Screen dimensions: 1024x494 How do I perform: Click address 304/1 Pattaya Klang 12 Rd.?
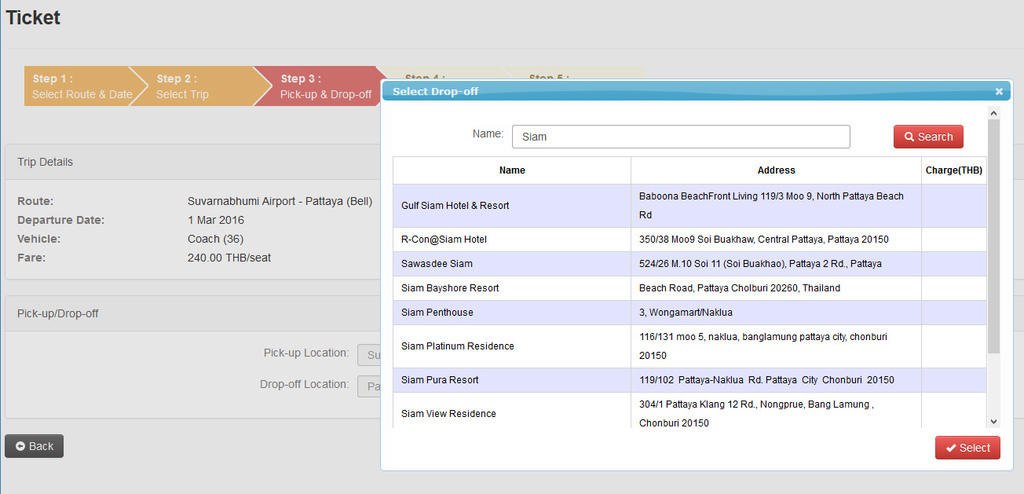pyautogui.click(x=756, y=414)
